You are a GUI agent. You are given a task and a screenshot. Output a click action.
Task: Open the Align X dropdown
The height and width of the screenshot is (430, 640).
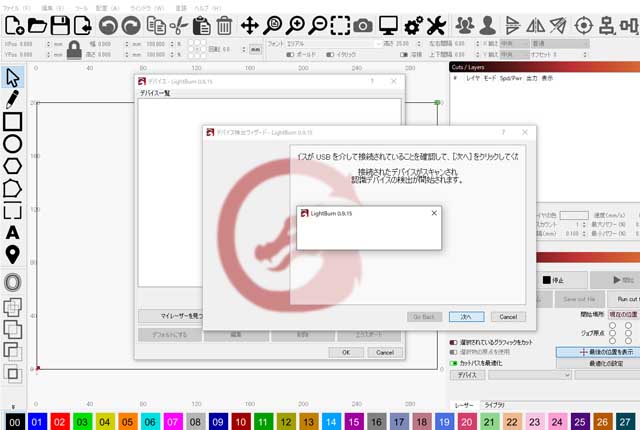[x=515, y=44]
